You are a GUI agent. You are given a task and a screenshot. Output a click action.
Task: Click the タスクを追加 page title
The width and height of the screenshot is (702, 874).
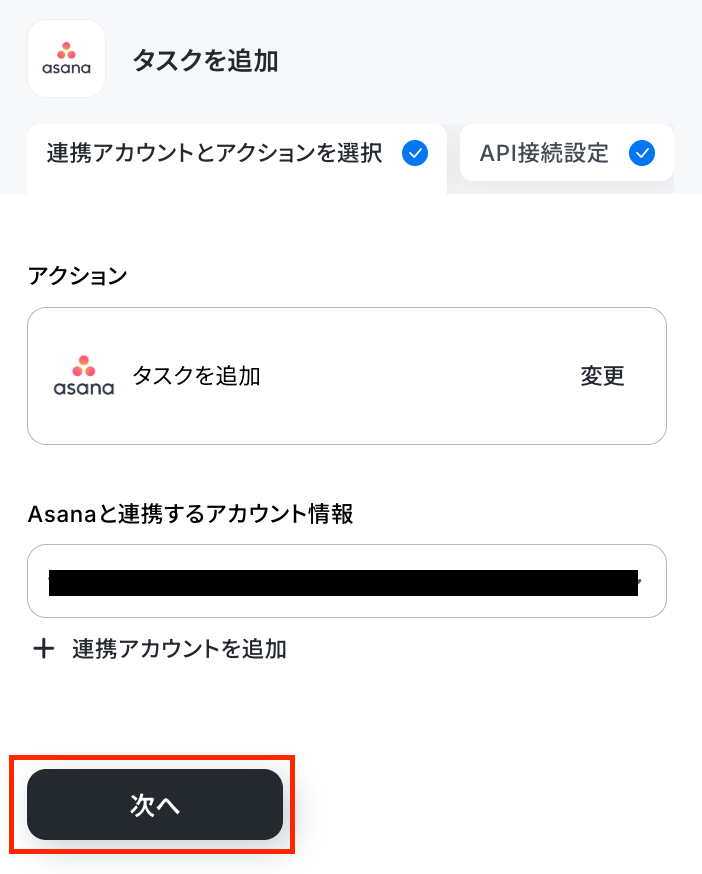pos(205,60)
